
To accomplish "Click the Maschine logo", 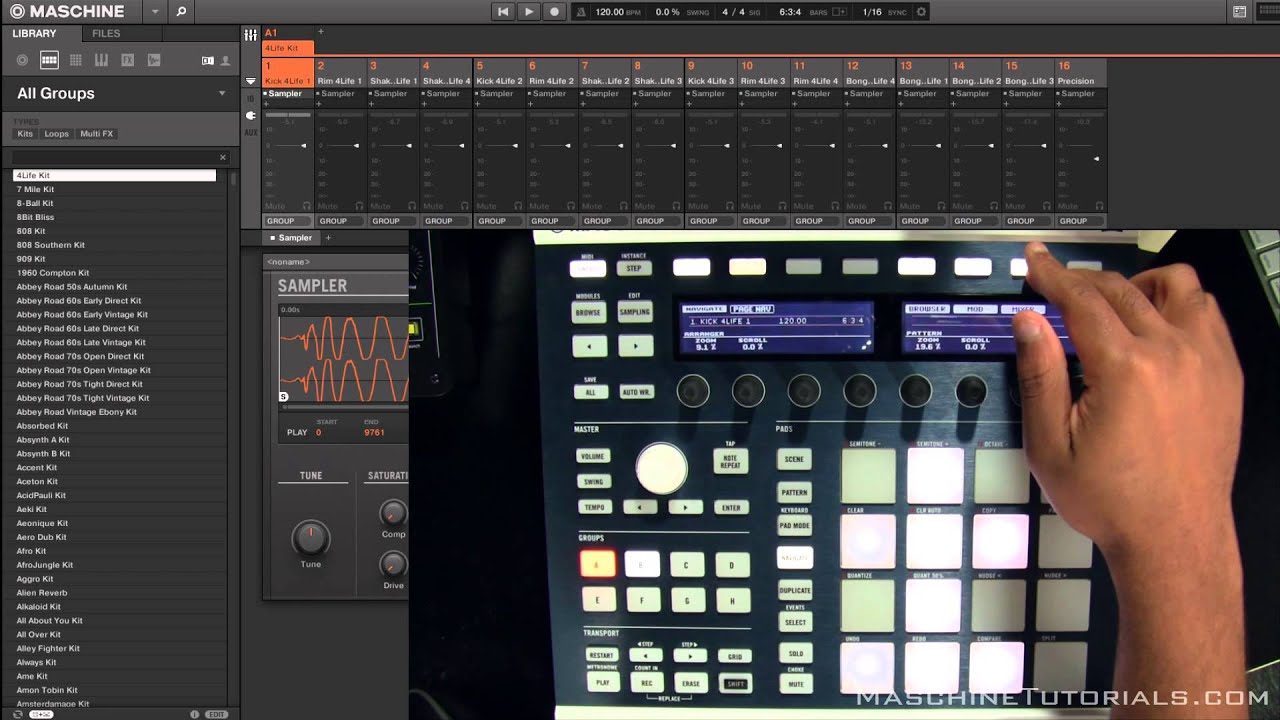I will [69, 12].
